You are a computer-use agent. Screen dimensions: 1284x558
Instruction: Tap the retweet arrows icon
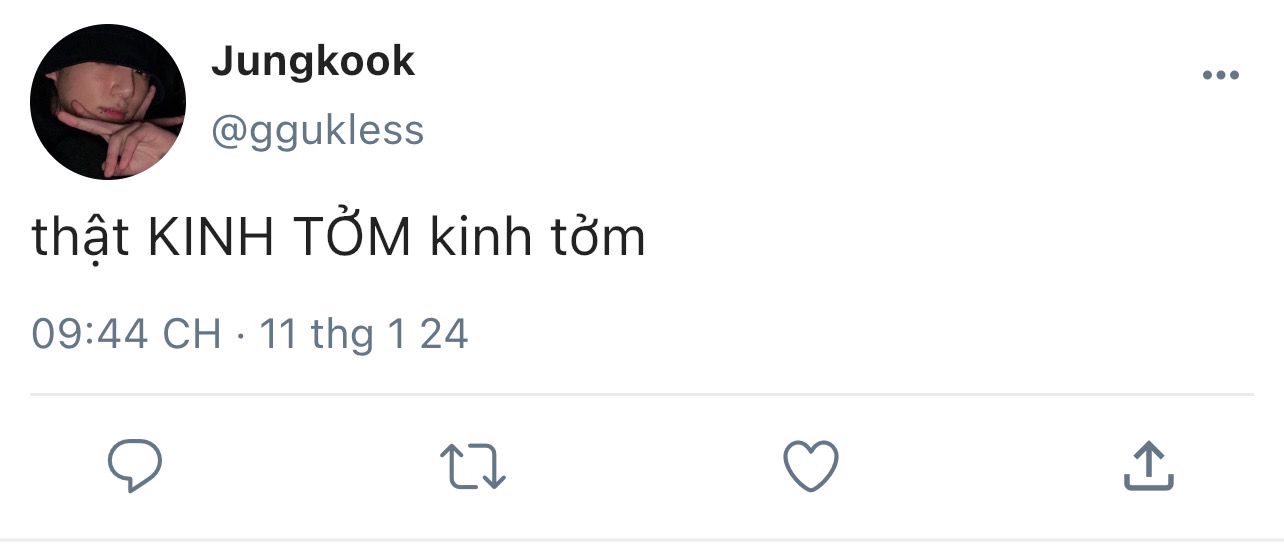click(x=473, y=467)
